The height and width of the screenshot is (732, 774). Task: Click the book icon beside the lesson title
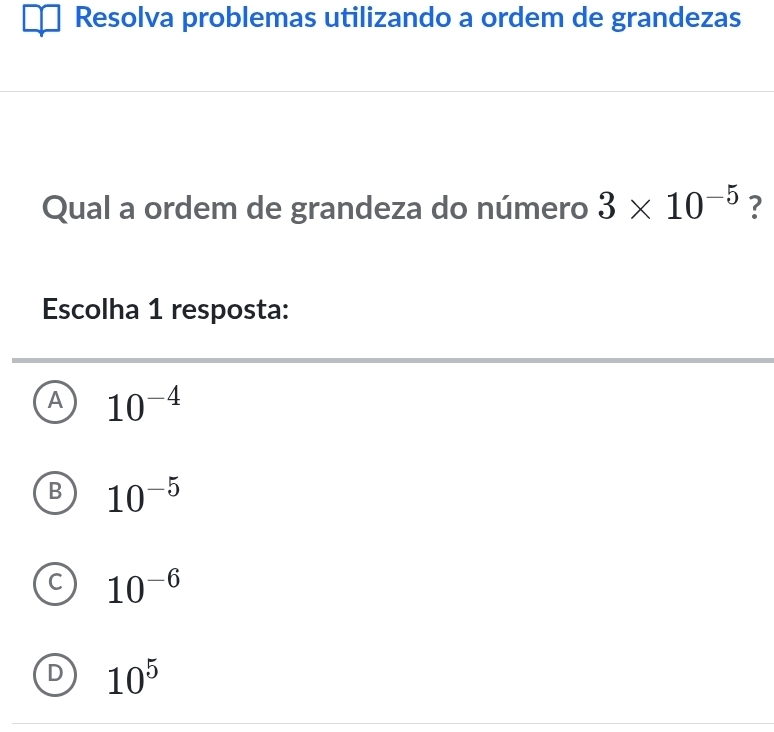click(45, 20)
